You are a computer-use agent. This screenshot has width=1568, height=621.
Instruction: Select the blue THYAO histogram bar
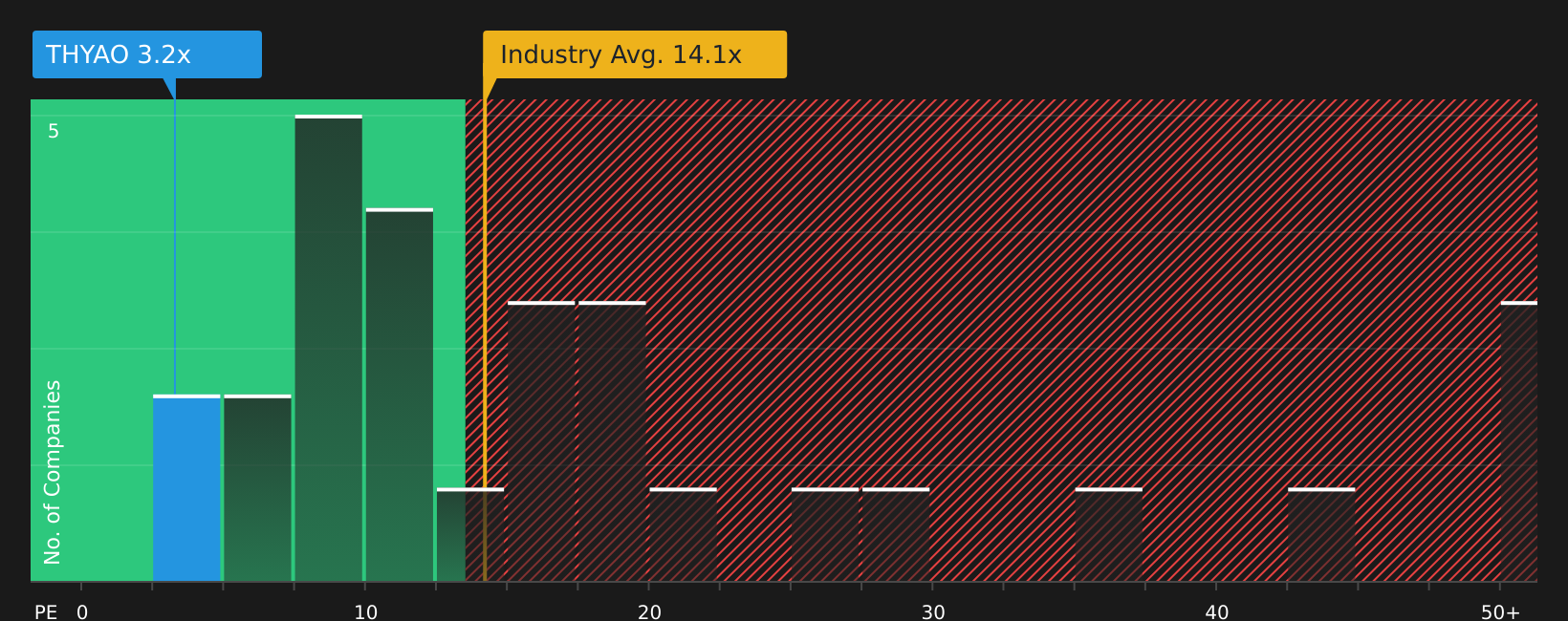pyautogui.click(x=186, y=488)
